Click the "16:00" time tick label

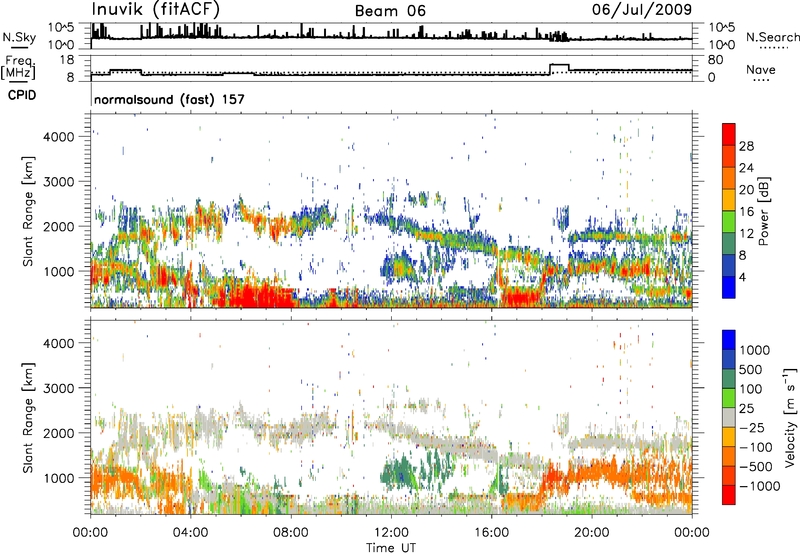[491, 533]
